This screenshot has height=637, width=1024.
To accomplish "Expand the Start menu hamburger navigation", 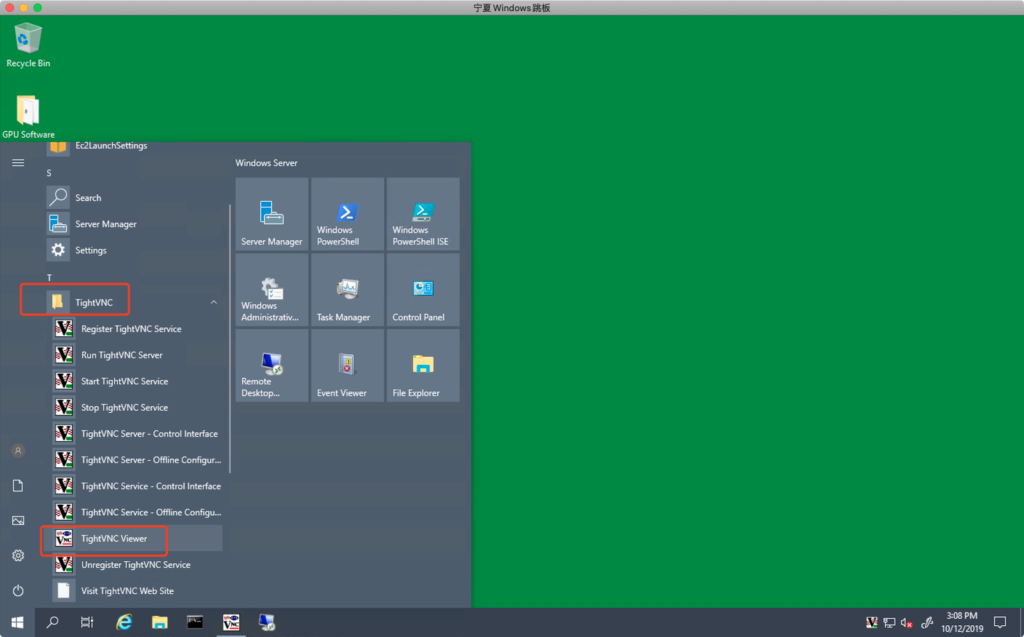I will 18,162.
